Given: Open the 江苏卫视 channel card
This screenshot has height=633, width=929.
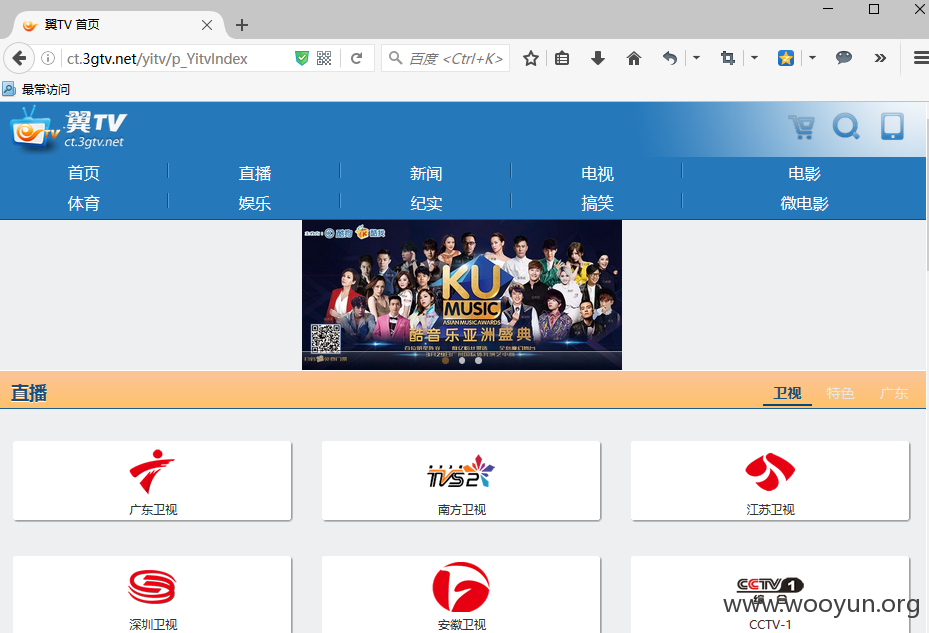Looking at the screenshot, I should pos(770,481).
